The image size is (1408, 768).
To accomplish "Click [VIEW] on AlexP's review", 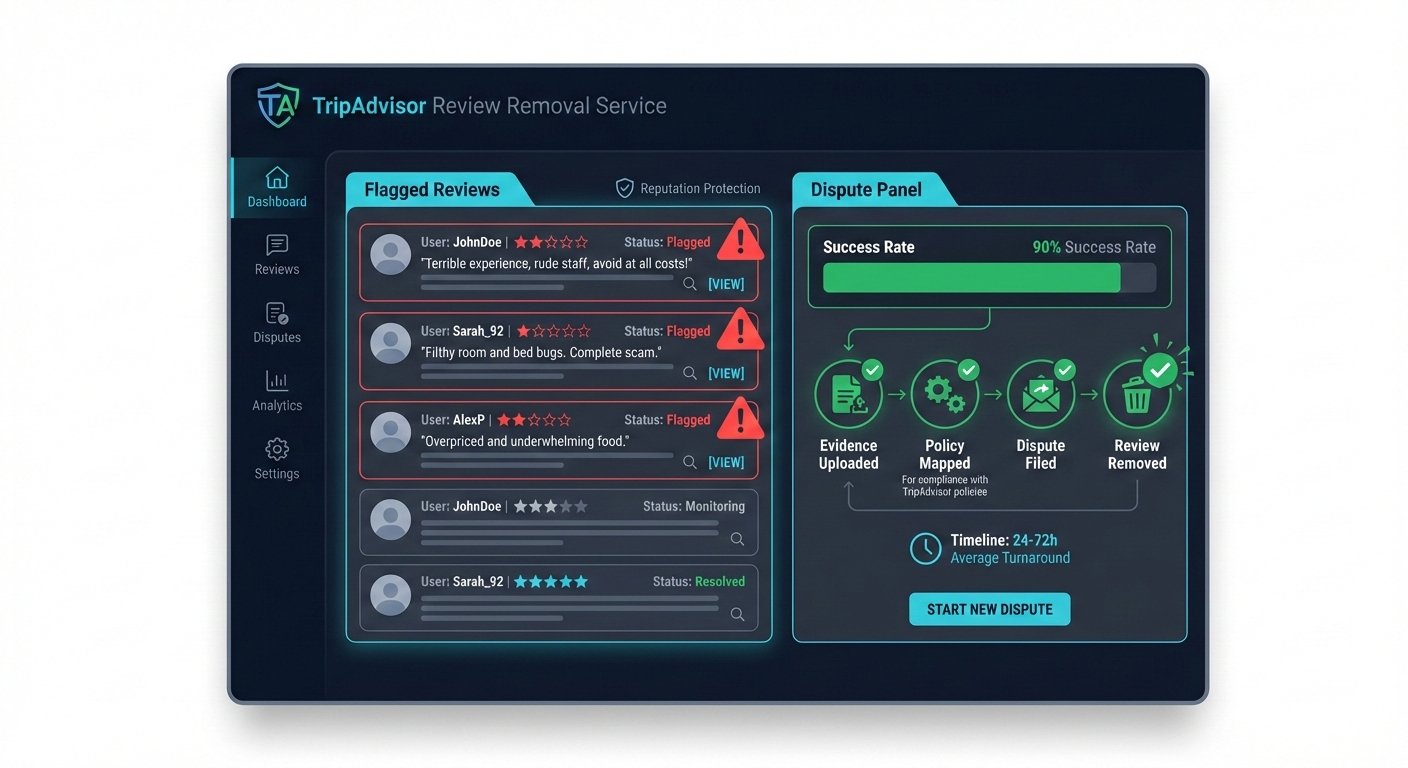I will pos(726,462).
